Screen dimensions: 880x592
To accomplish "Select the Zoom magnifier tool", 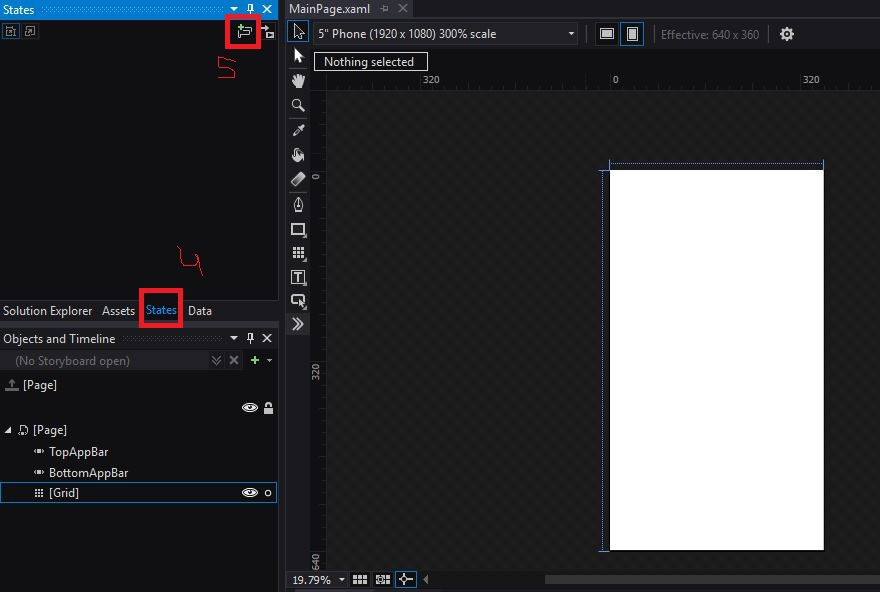I will 298,105.
